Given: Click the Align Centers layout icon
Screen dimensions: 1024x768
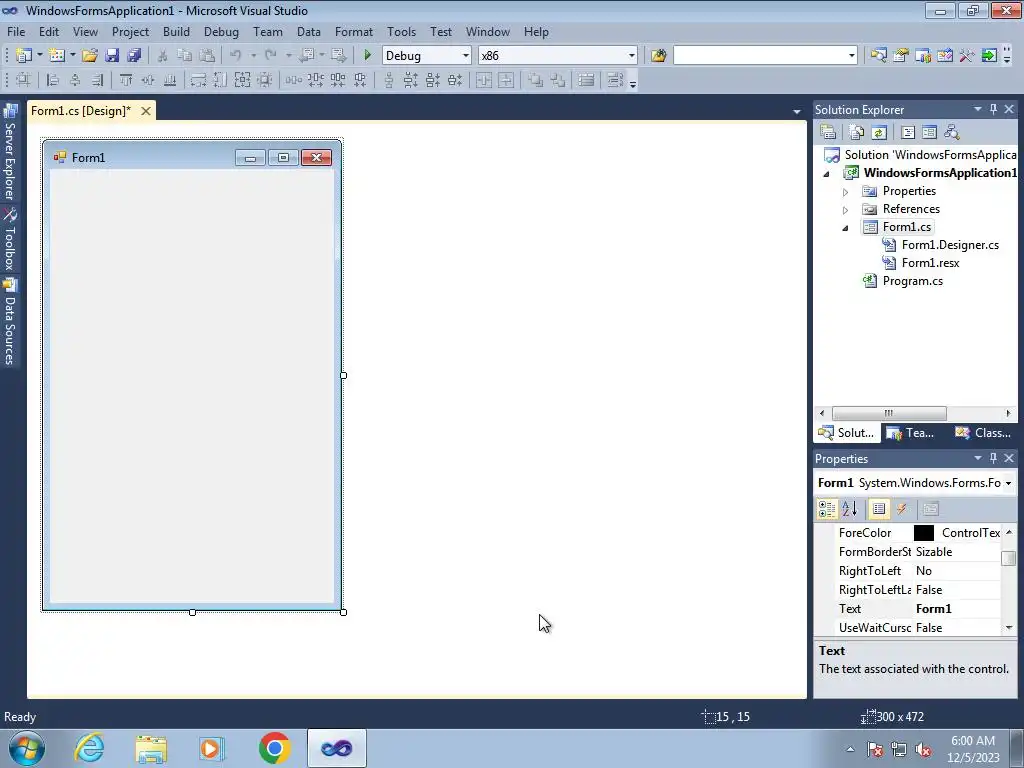Looking at the screenshot, I should [x=75, y=80].
